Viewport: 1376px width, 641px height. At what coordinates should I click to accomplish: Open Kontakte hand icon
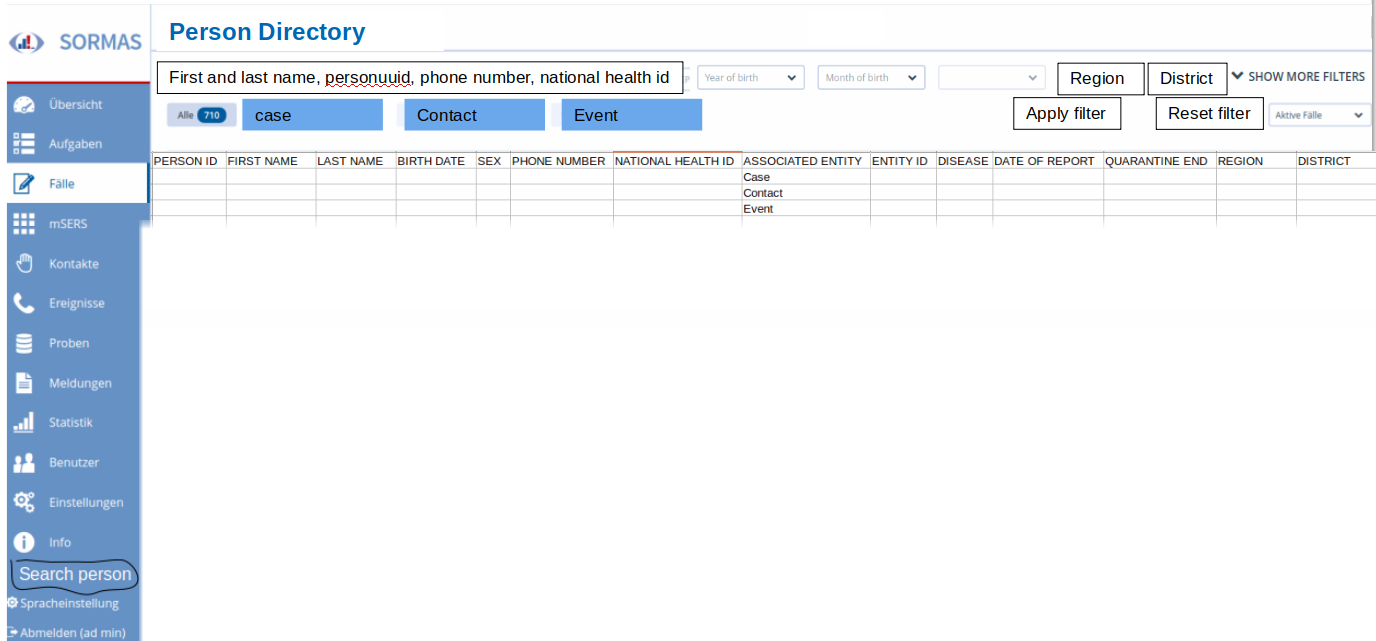[25, 264]
